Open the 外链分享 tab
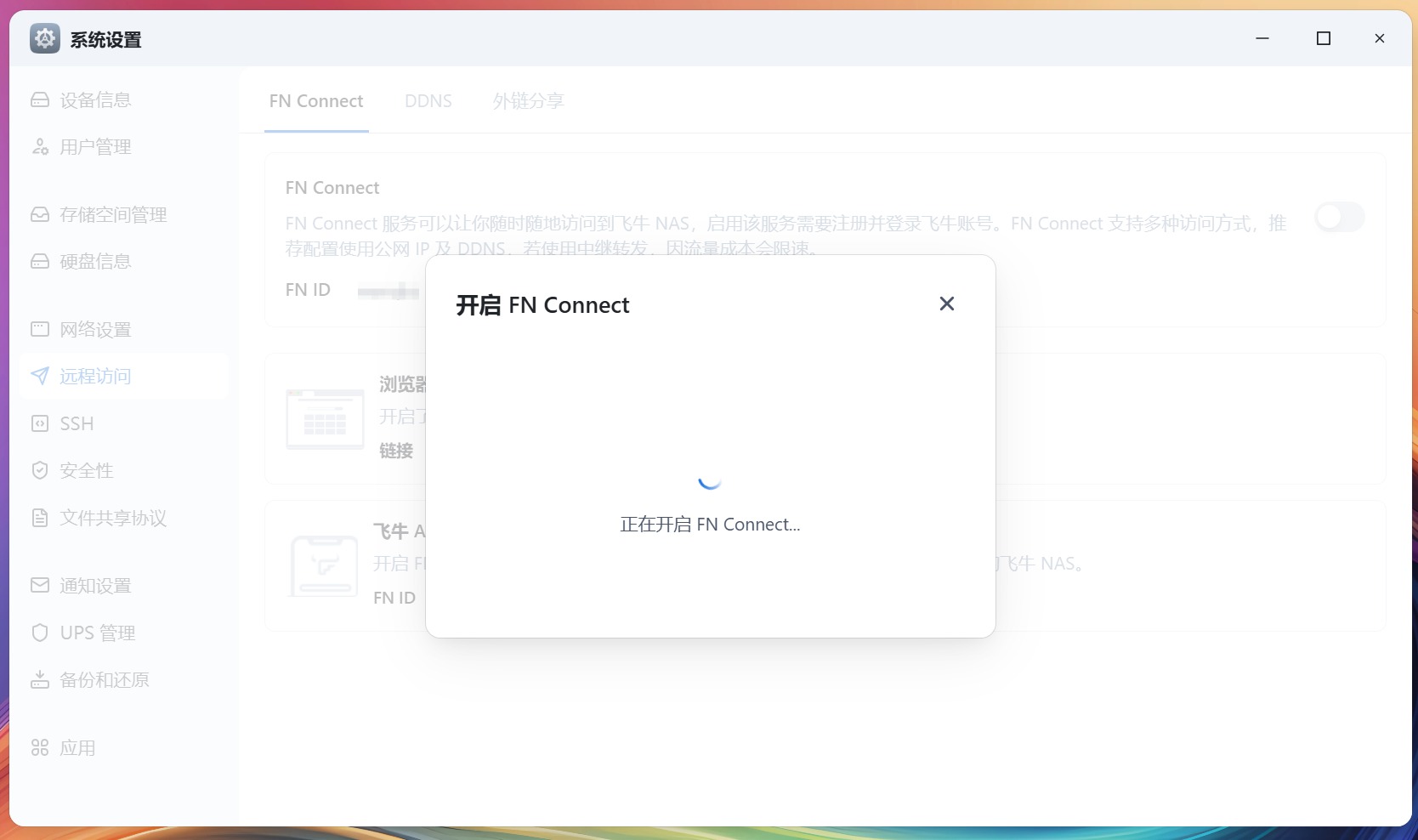 (x=527, y=100)
